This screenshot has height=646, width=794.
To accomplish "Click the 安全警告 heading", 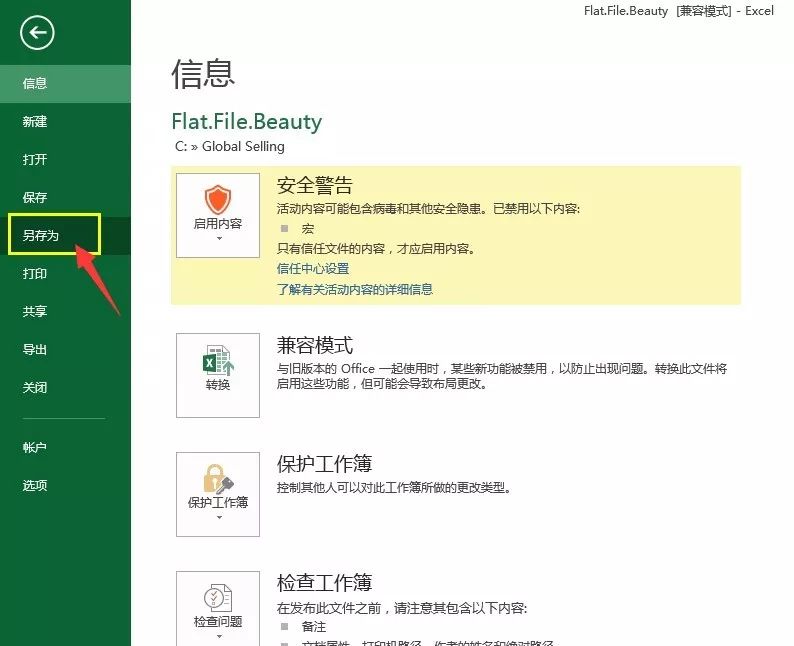I will click(x=314, y=186).
